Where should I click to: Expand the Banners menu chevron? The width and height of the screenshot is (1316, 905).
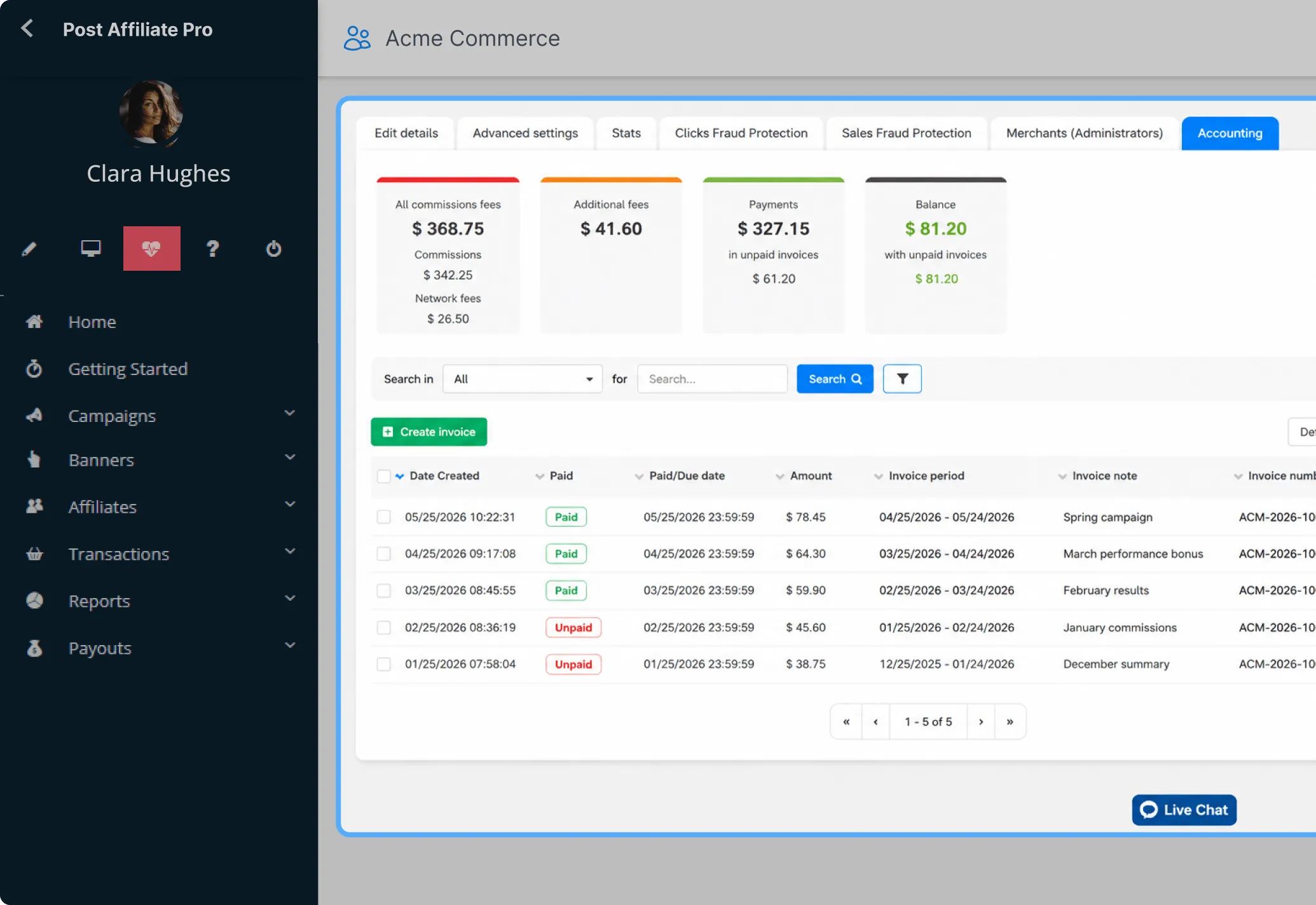click(290, 457)
